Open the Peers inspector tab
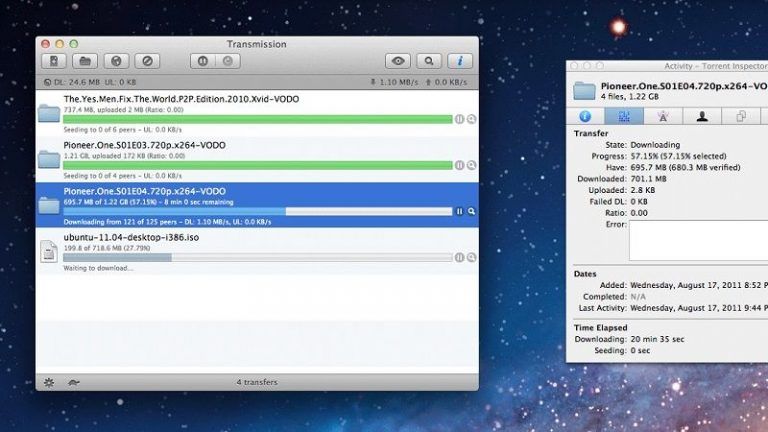768x432 pixels. [702, 117]
